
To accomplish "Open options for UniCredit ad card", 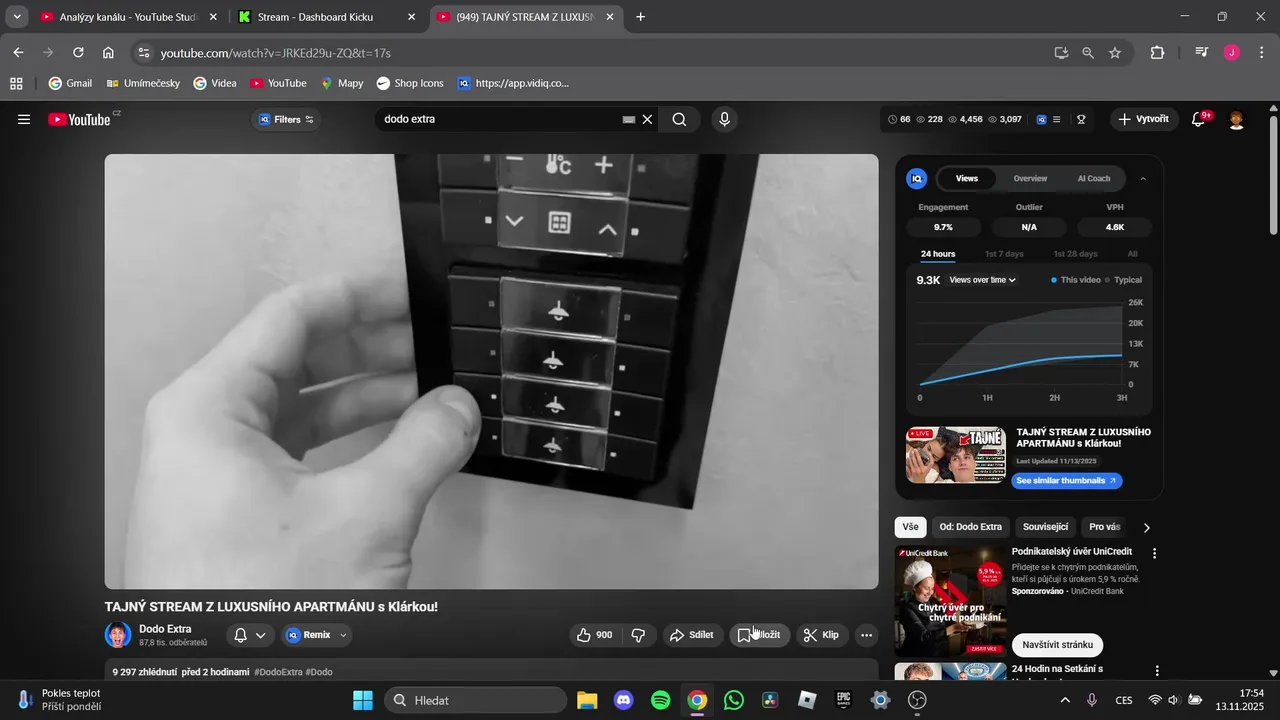I will (1155, 553).
